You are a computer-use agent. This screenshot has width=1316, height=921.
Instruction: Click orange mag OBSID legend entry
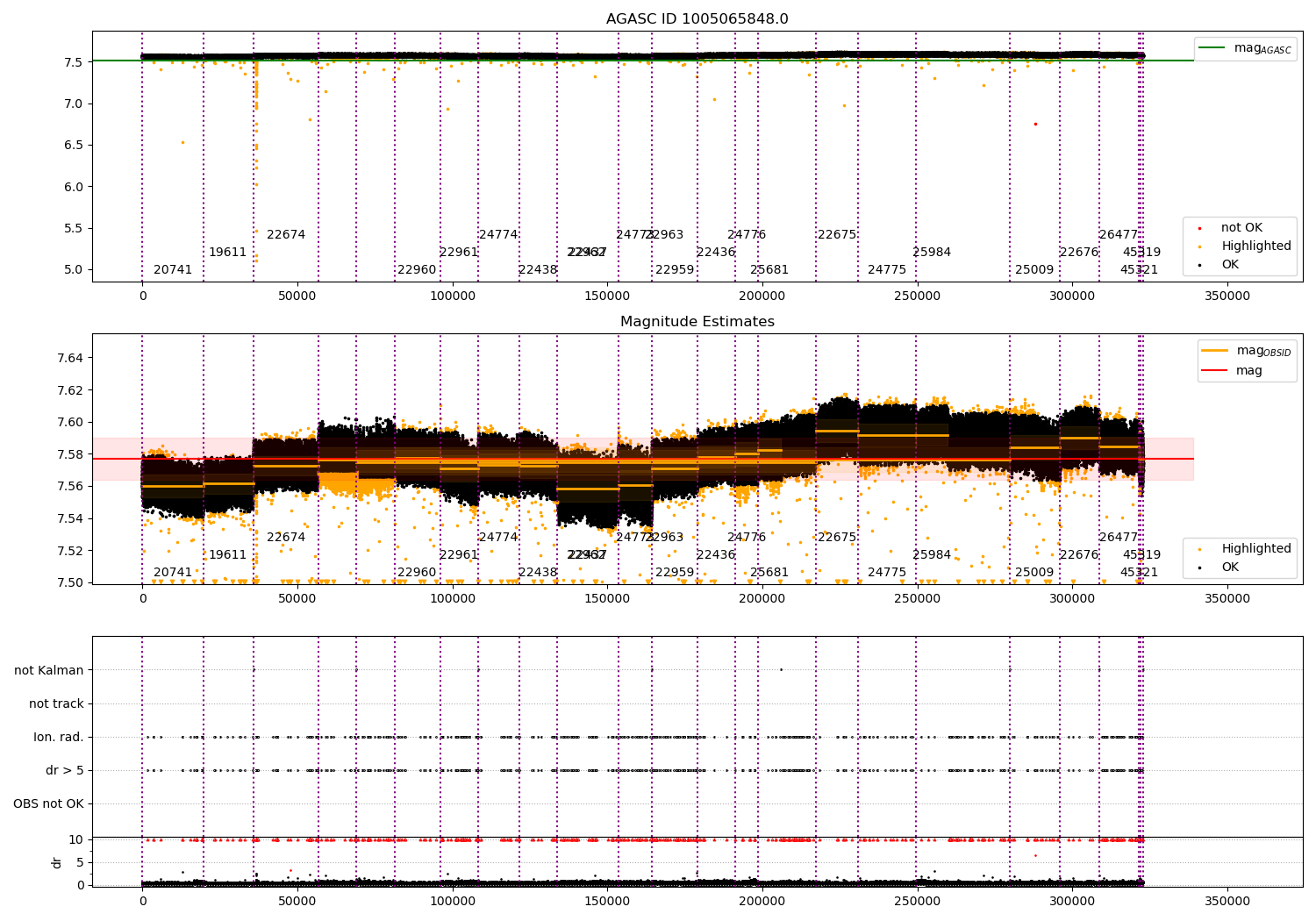point(1247,351)
